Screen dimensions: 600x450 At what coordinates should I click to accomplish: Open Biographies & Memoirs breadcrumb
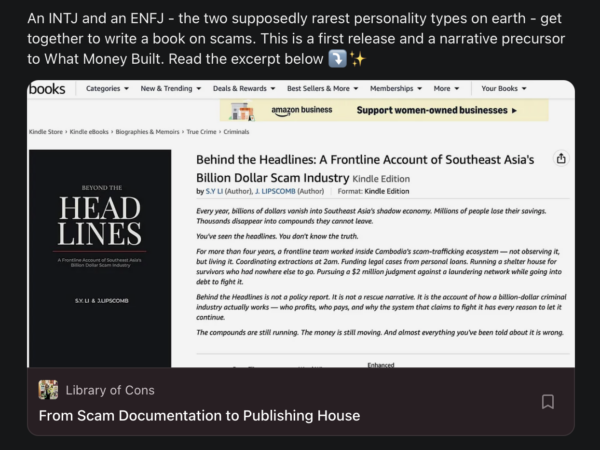pyautogui.click(x=147, y=132)
